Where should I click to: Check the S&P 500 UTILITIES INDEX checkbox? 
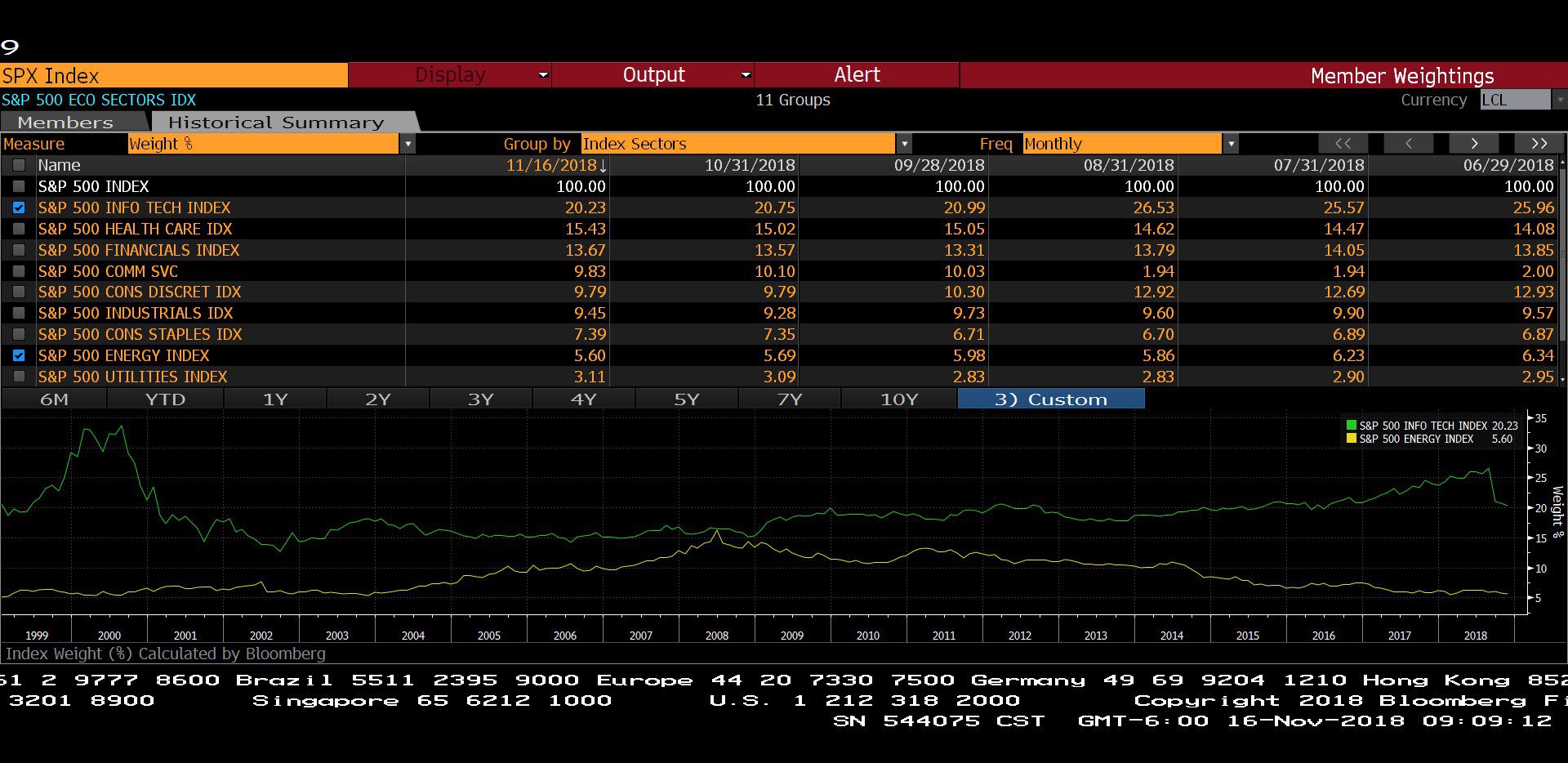19,377
